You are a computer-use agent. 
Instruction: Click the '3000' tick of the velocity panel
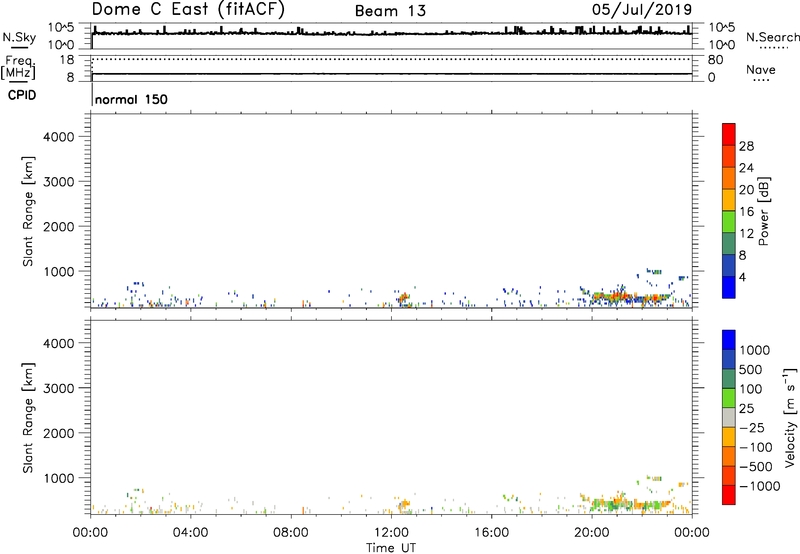click(58, 388)
